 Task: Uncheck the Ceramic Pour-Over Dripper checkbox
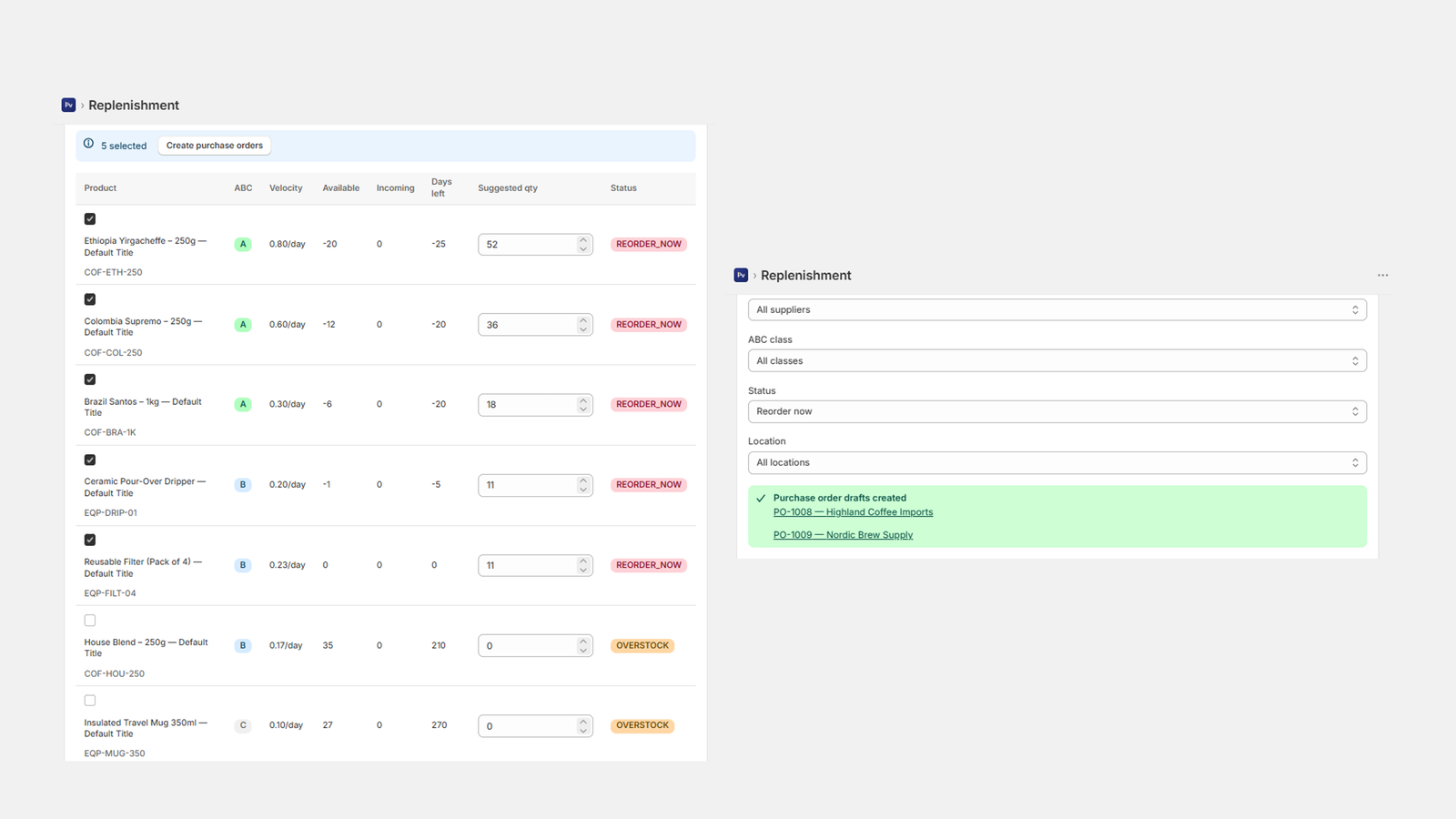[x=90, y=460]
